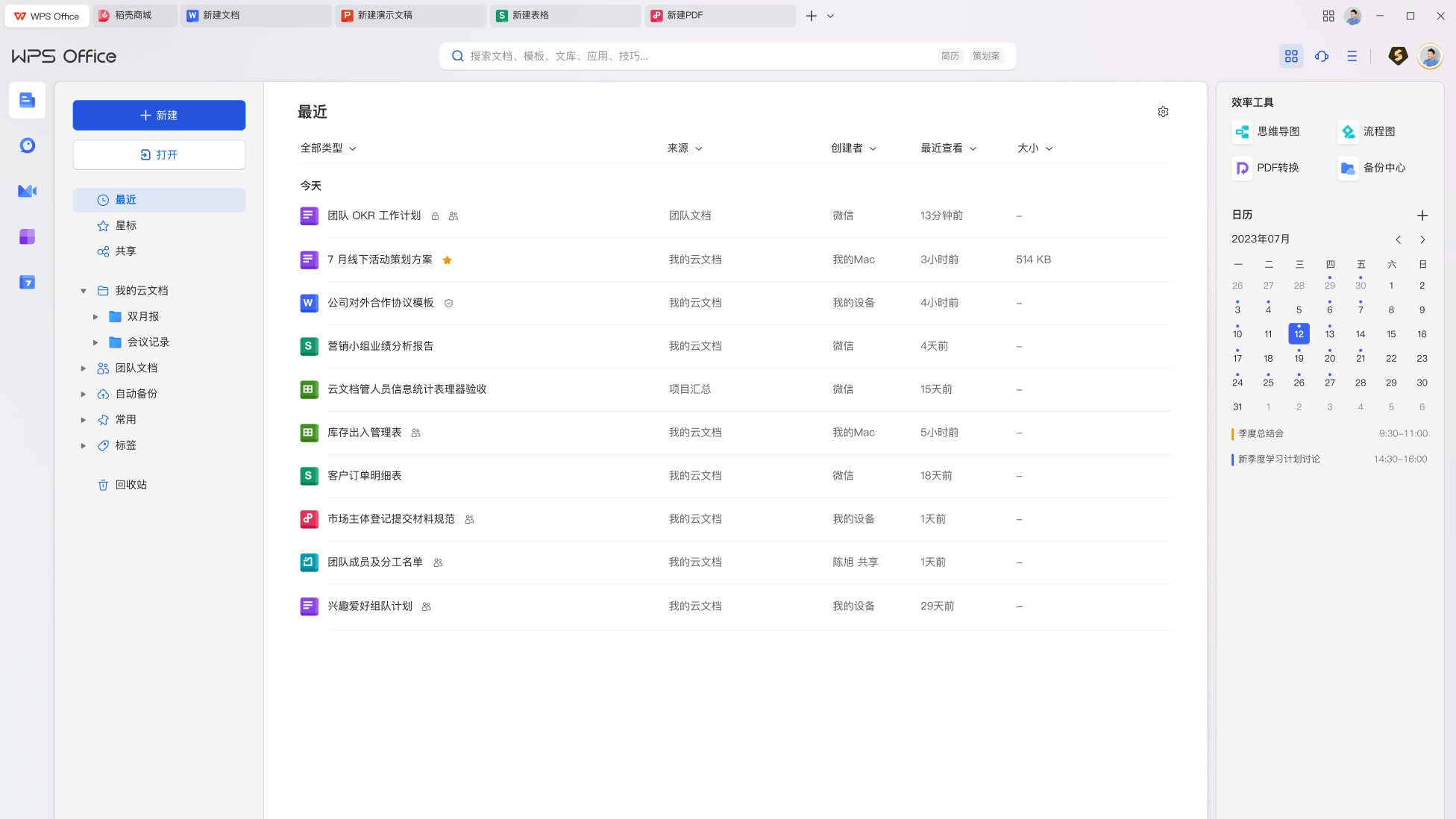
Task: Select 全部类型 dropdown to filter files
Action: pyautogui.click(x=327, y=148)
